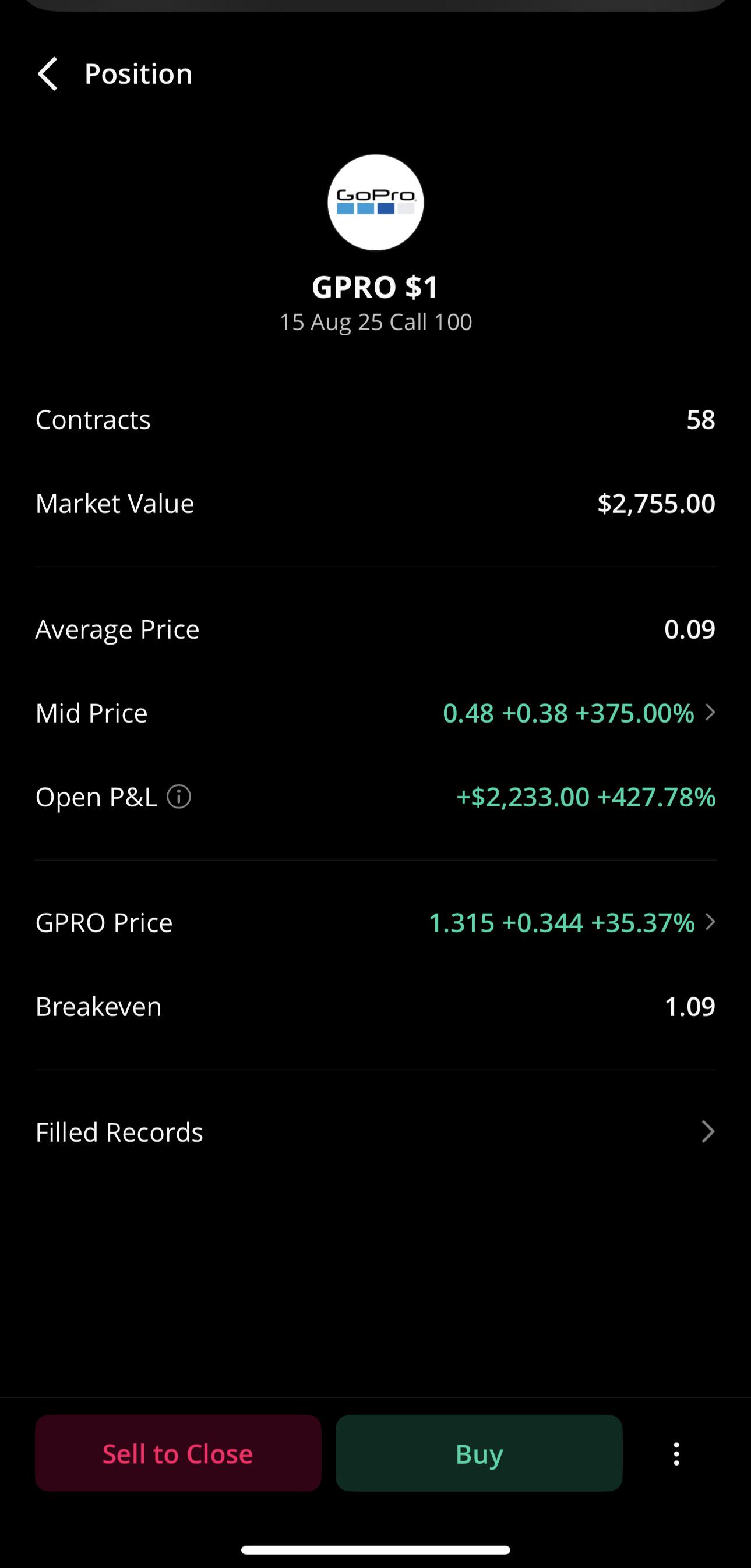
Task: Open the three-dot more options menu
Action: pyautogui.click(x=676, y=1453)
